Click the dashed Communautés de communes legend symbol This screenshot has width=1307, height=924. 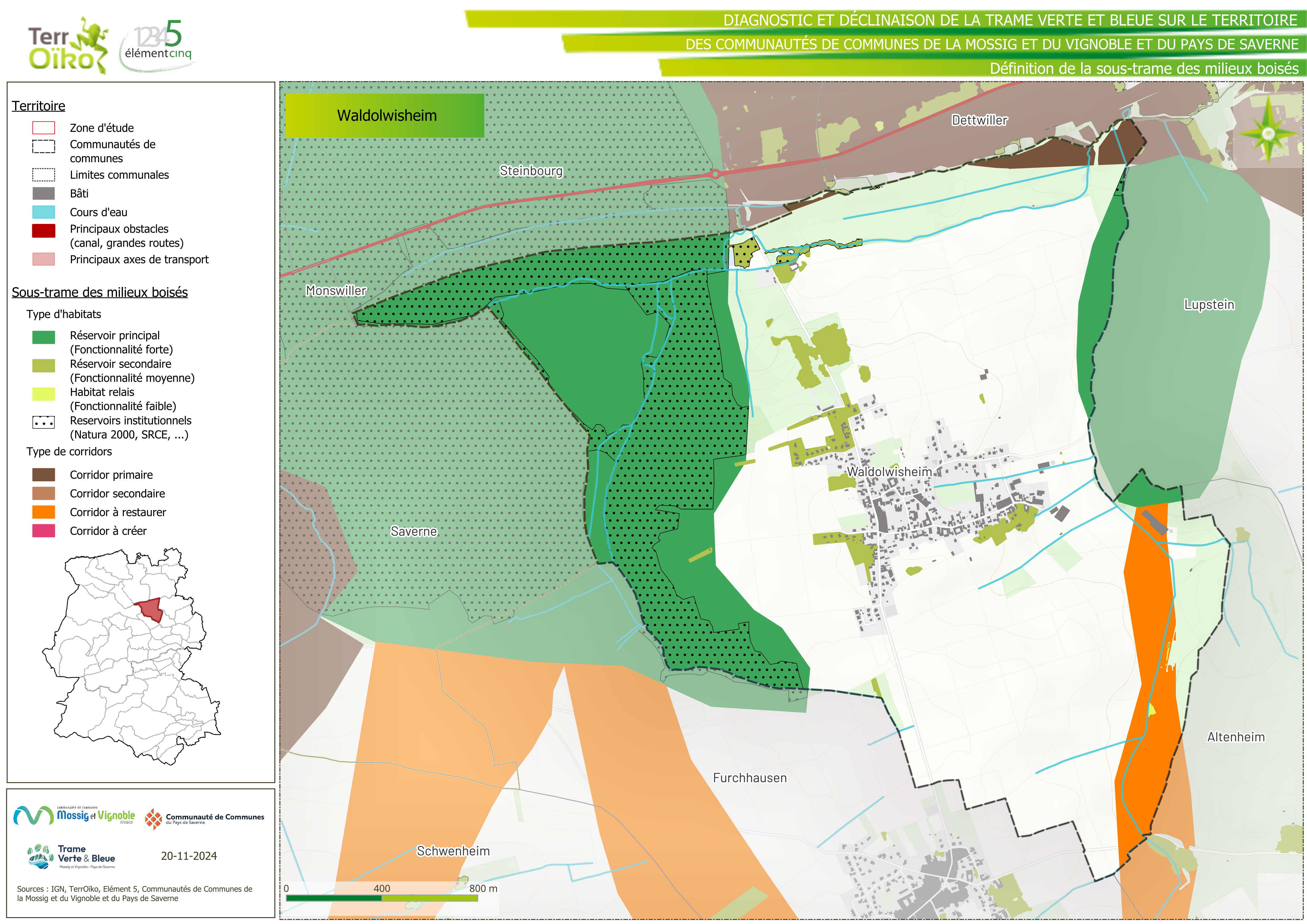click(x=44, y=146)
